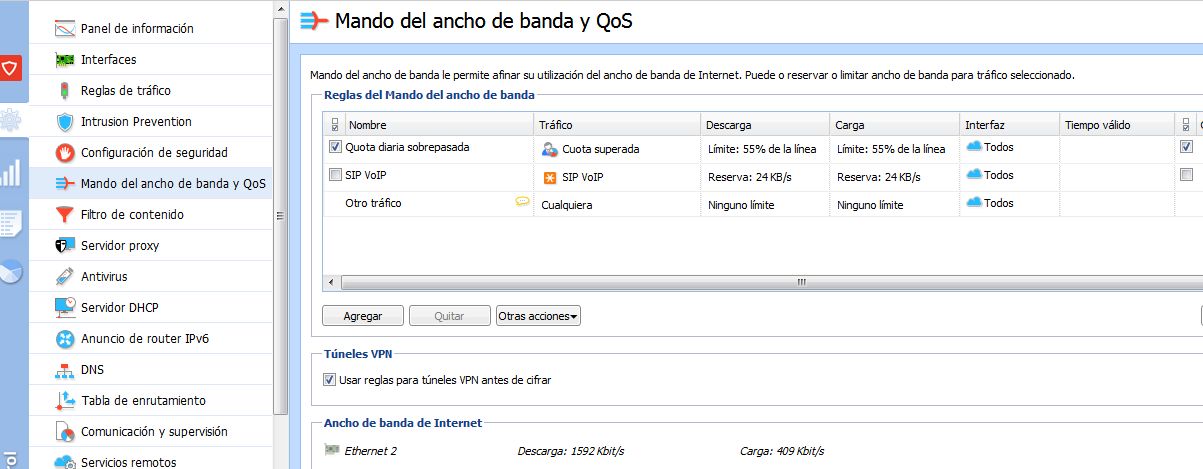The width and height of the screenshot is (1203, 469).
Task: Open Reglas de tráfico traffic light icon
Action: point(65,91)
